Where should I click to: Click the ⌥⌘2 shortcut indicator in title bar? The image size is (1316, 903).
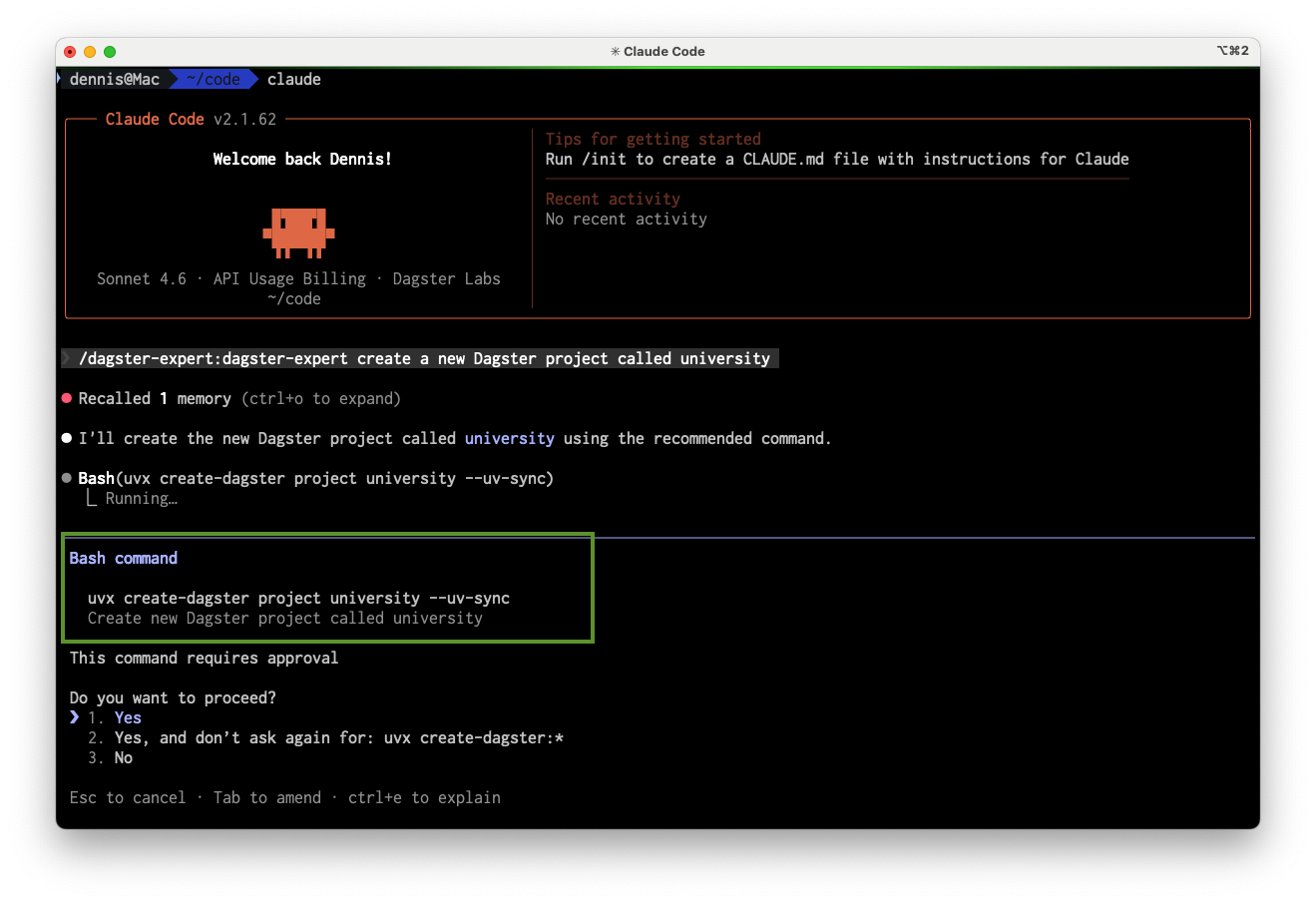(1232, 51)
